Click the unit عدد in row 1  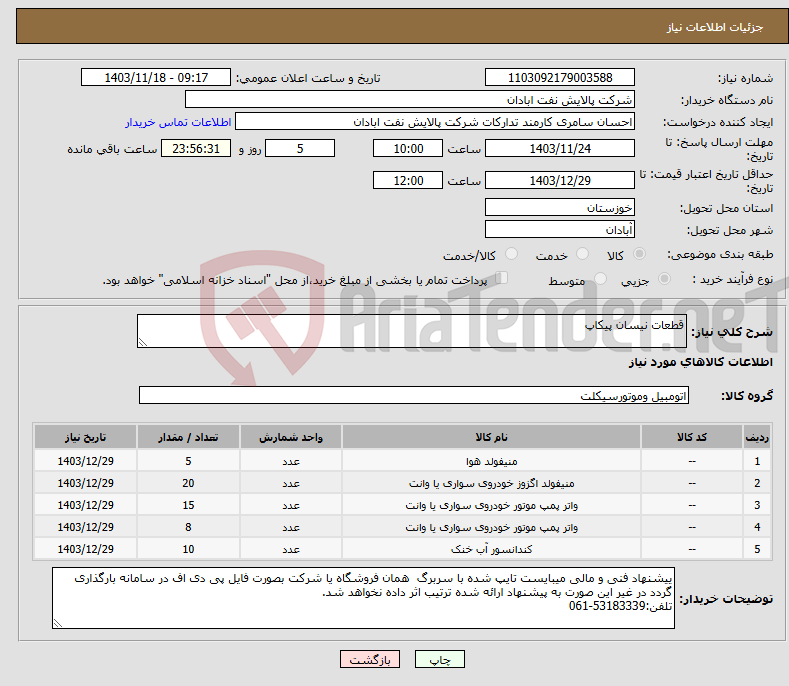click(x=291, y=462)
